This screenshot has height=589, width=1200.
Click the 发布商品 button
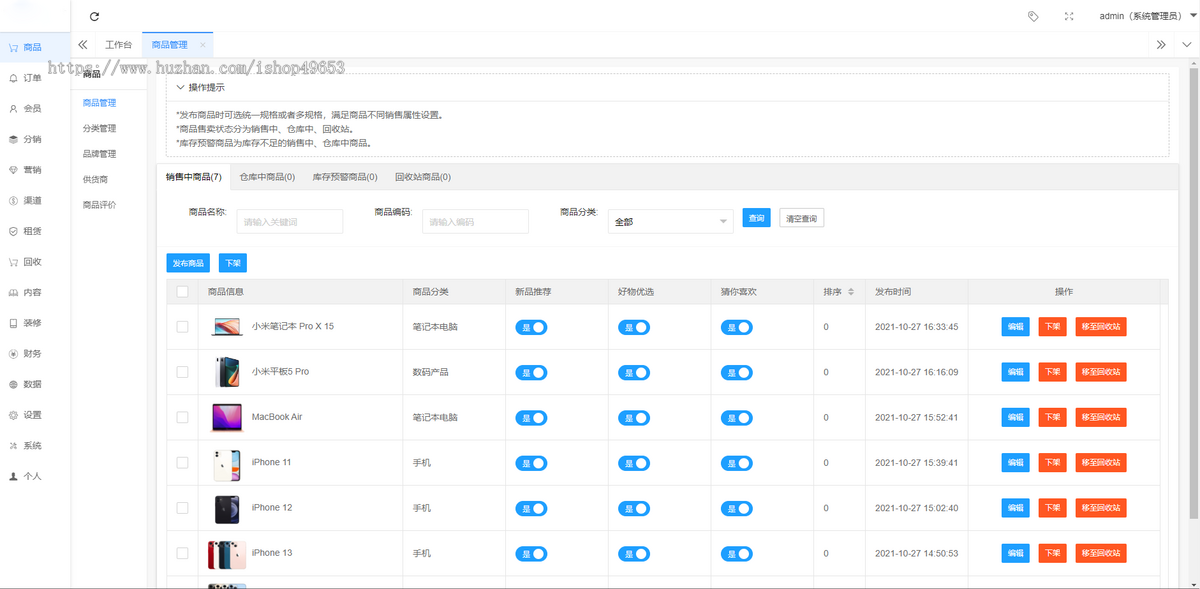point(188,263)
